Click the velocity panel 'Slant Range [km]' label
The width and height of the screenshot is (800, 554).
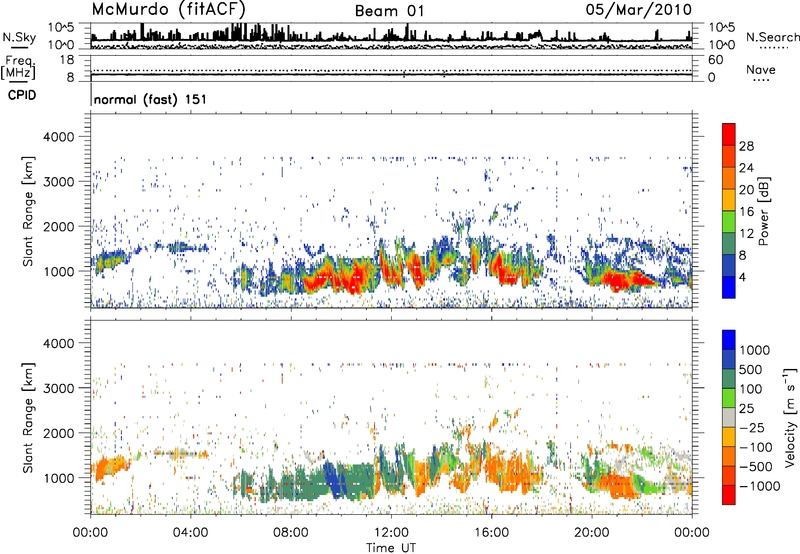point(28,417)
